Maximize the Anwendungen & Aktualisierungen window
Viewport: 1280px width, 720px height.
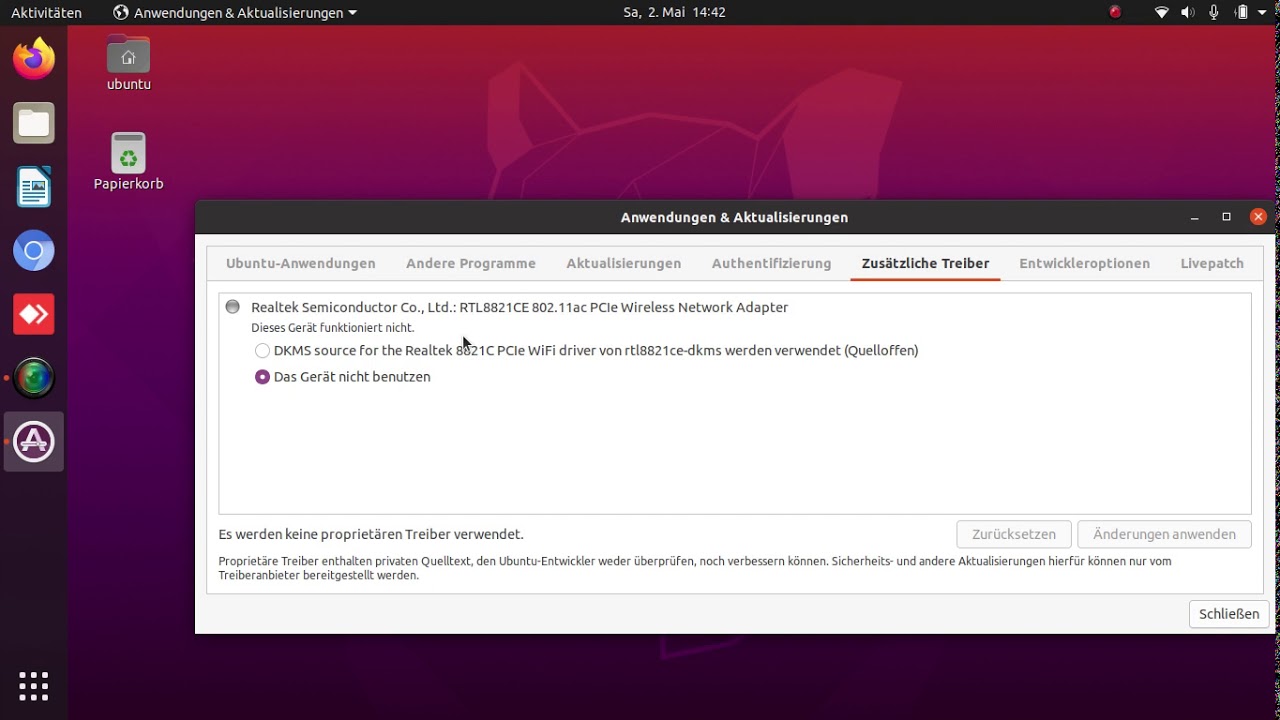(x=1226, y=217)
